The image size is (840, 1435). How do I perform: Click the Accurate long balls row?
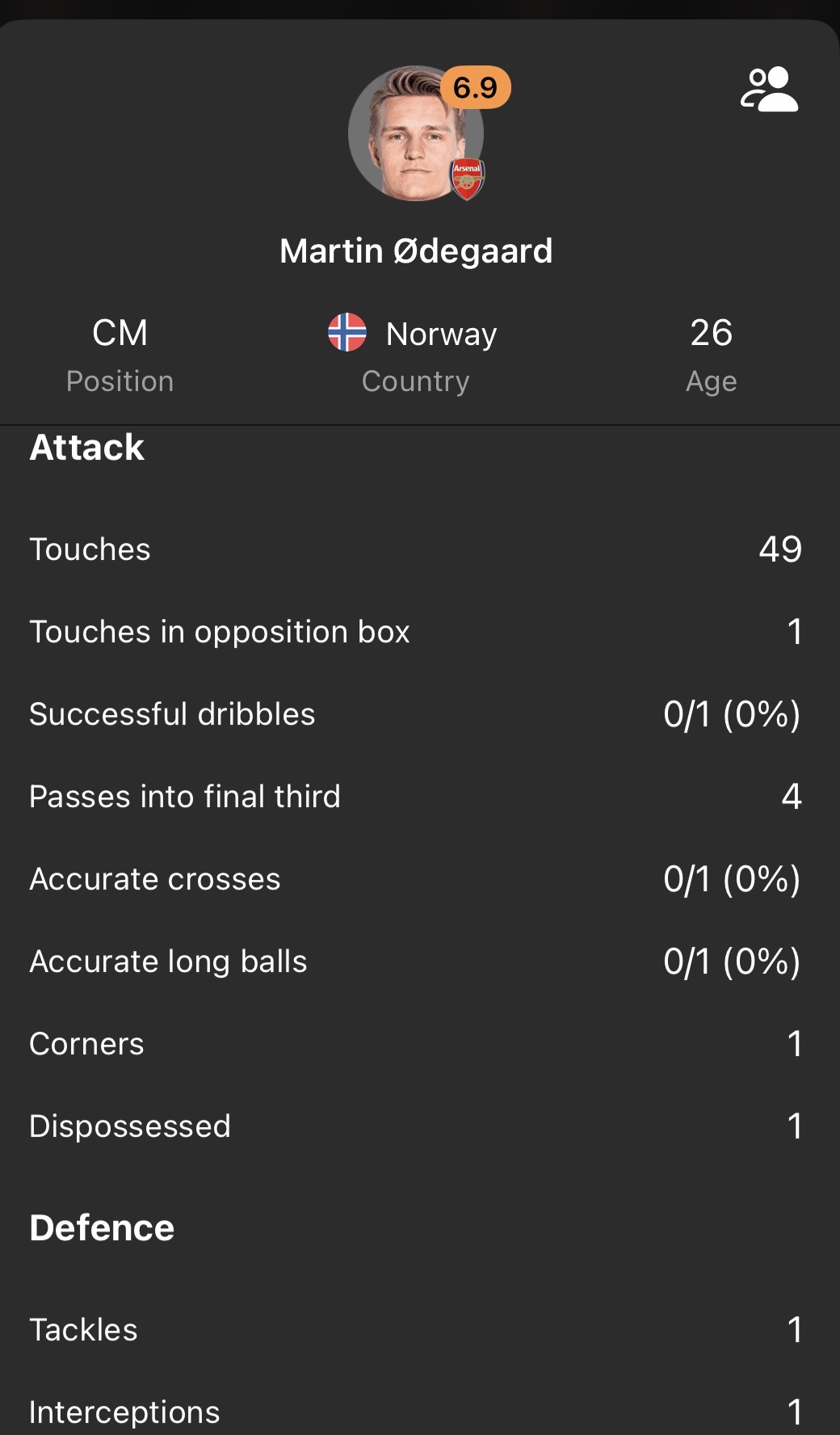(x=415, y=962)
